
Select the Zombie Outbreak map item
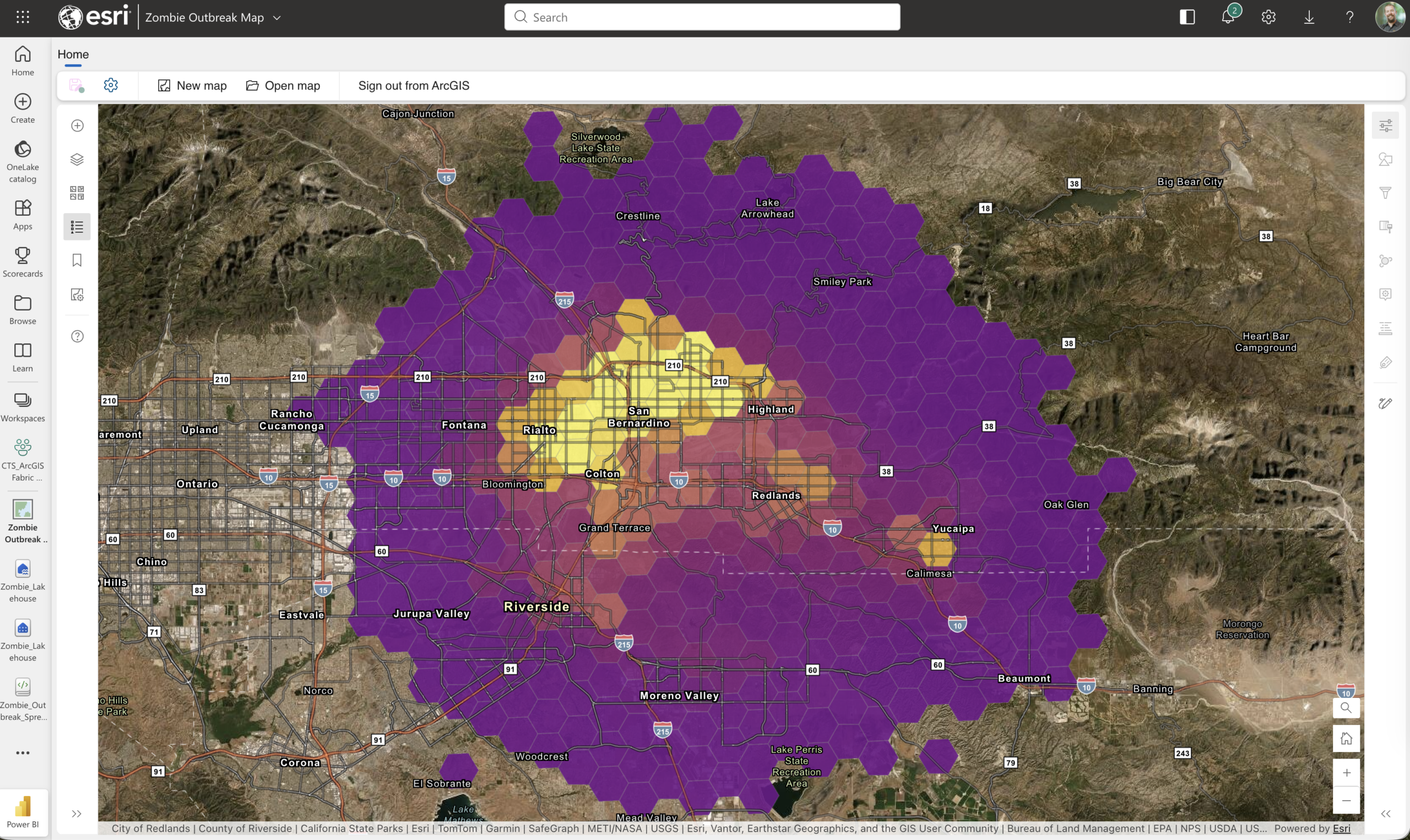[23, 521]
